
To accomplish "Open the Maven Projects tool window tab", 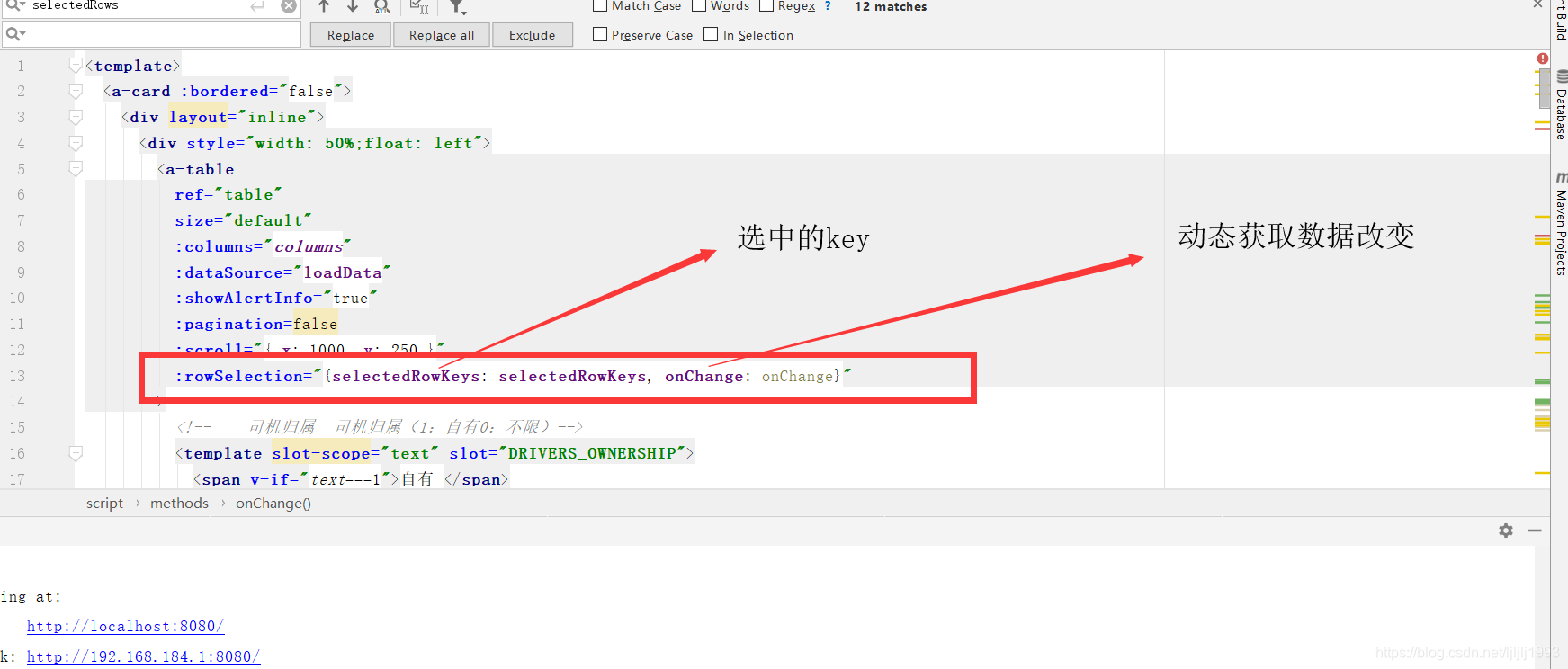I will 1560,225.
